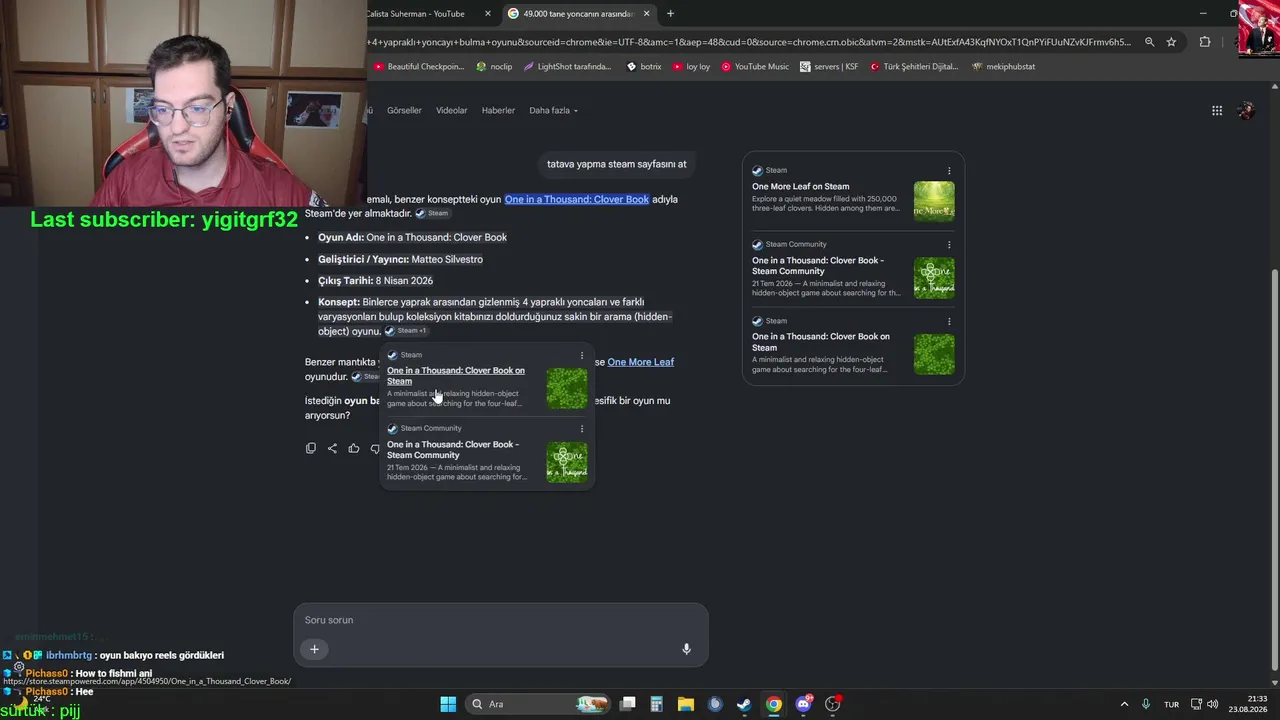Screen dimensions: 1280x720
Task: Open the Türk Şehitleri Dijital bookmark
Action: (x=914, y=67)
